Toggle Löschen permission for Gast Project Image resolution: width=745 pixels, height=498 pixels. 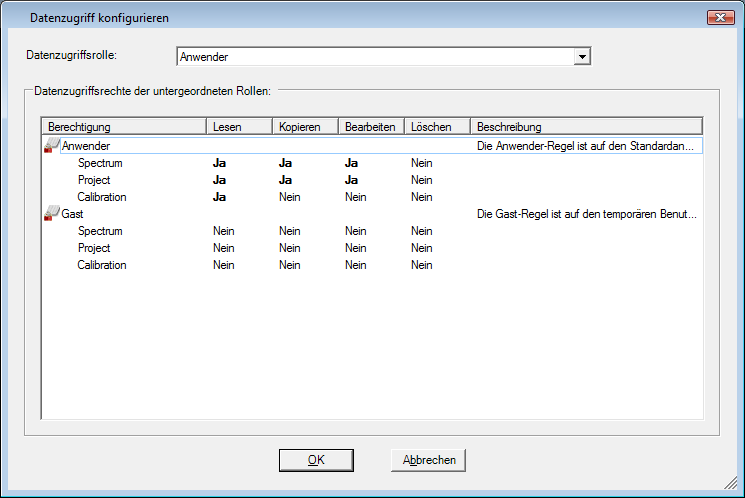coord(421,248)
